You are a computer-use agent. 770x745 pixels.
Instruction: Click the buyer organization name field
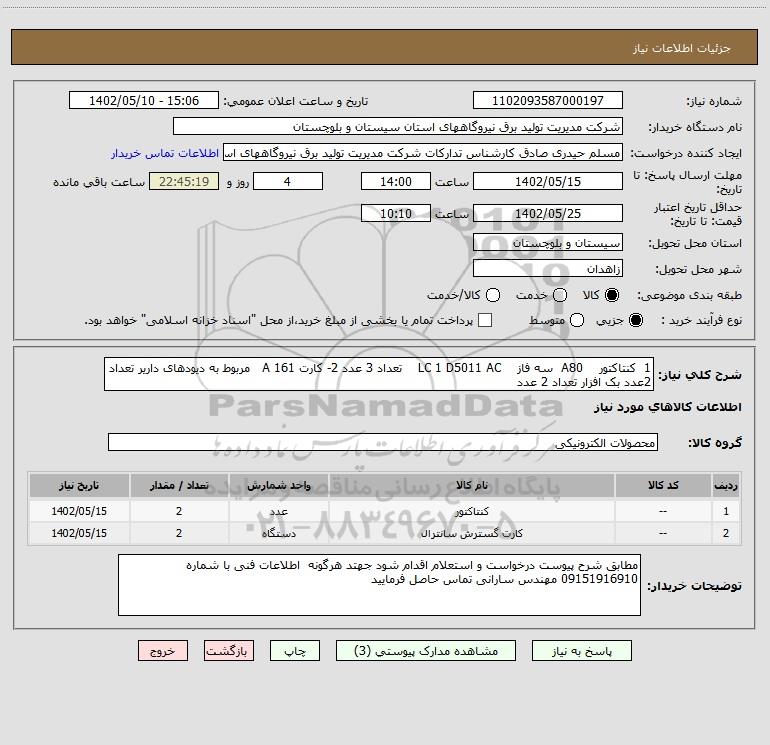[398, 126]
